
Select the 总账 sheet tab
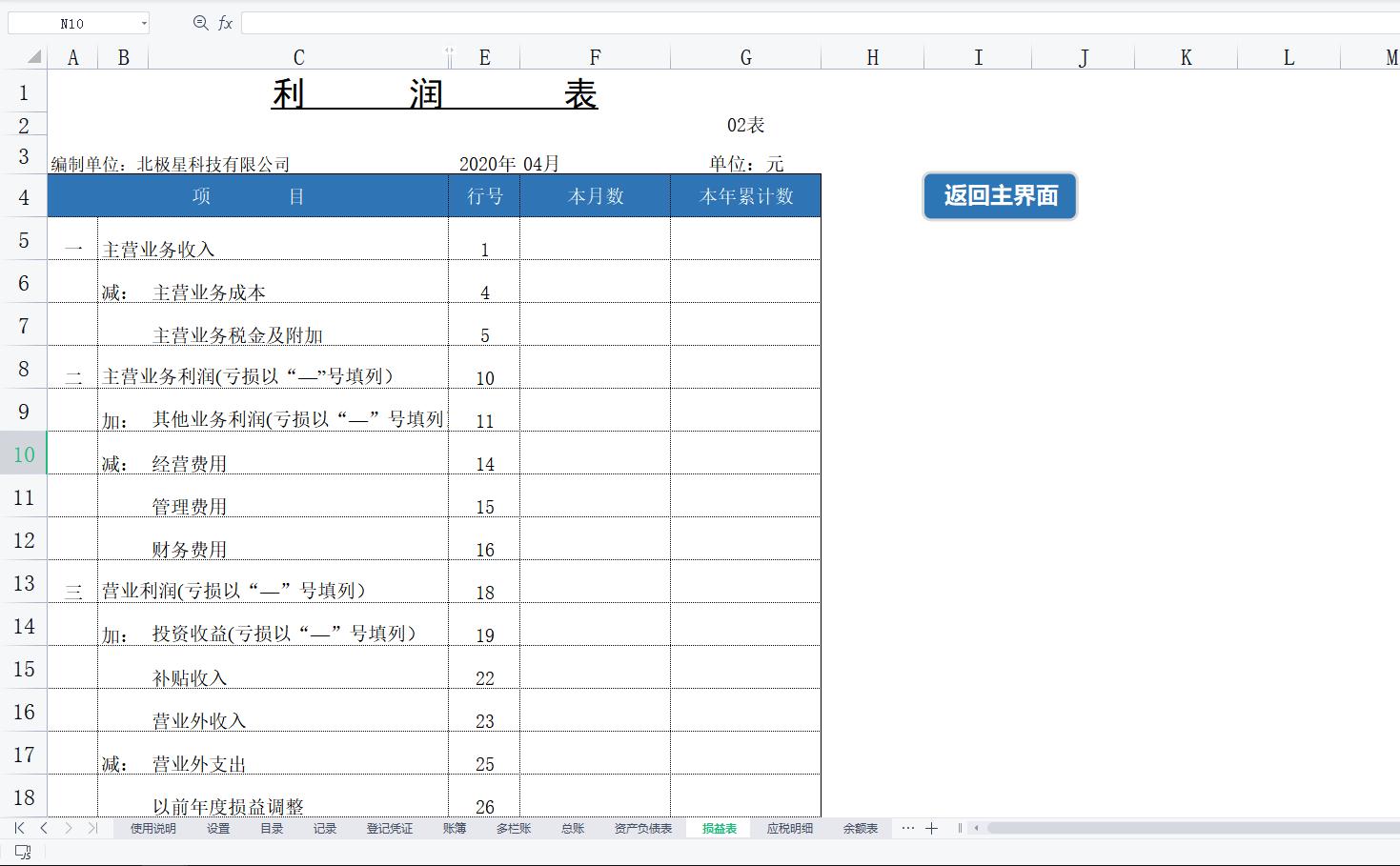tap(572, 828)
